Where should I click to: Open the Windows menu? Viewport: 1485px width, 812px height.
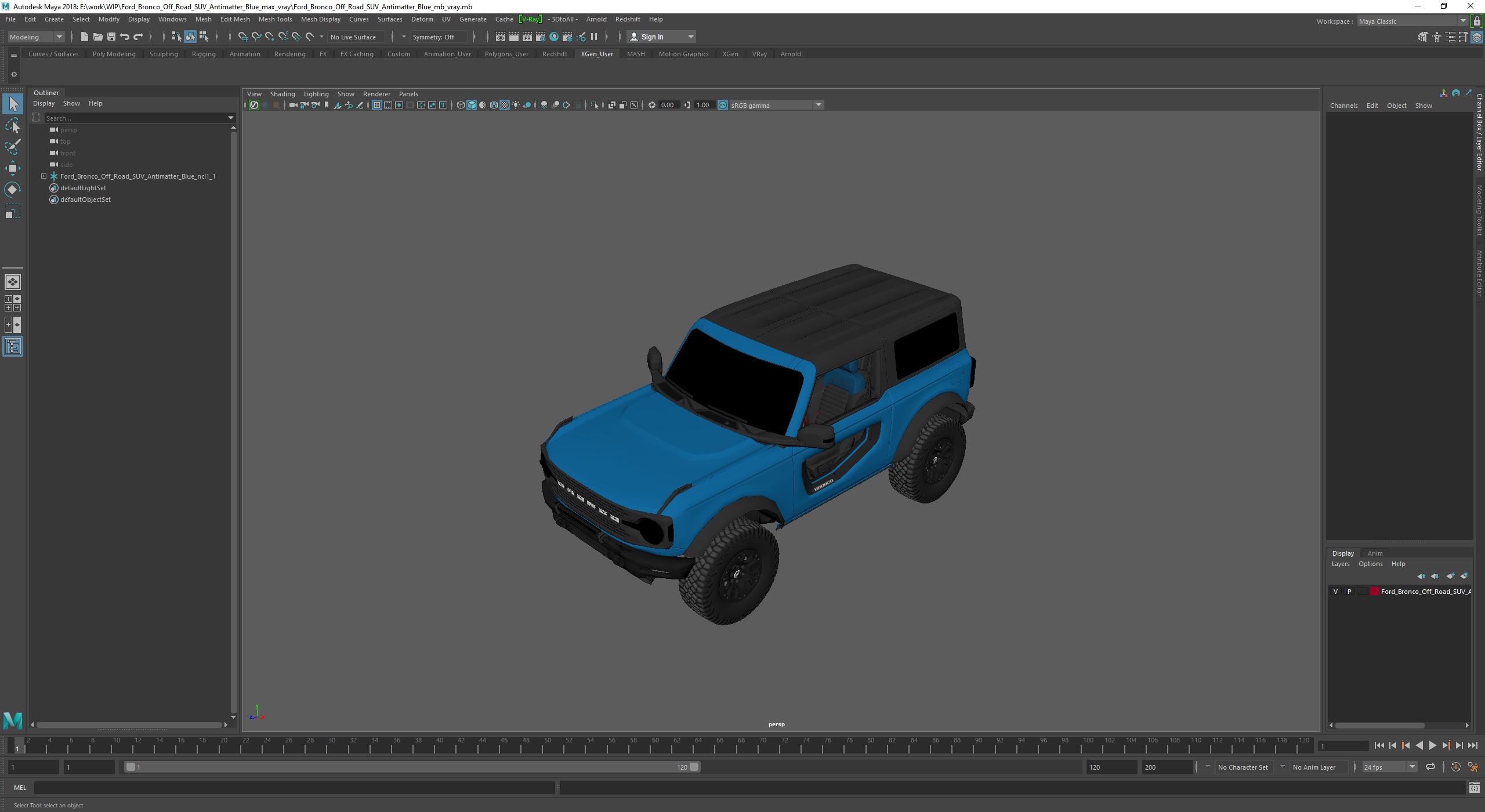172,19
